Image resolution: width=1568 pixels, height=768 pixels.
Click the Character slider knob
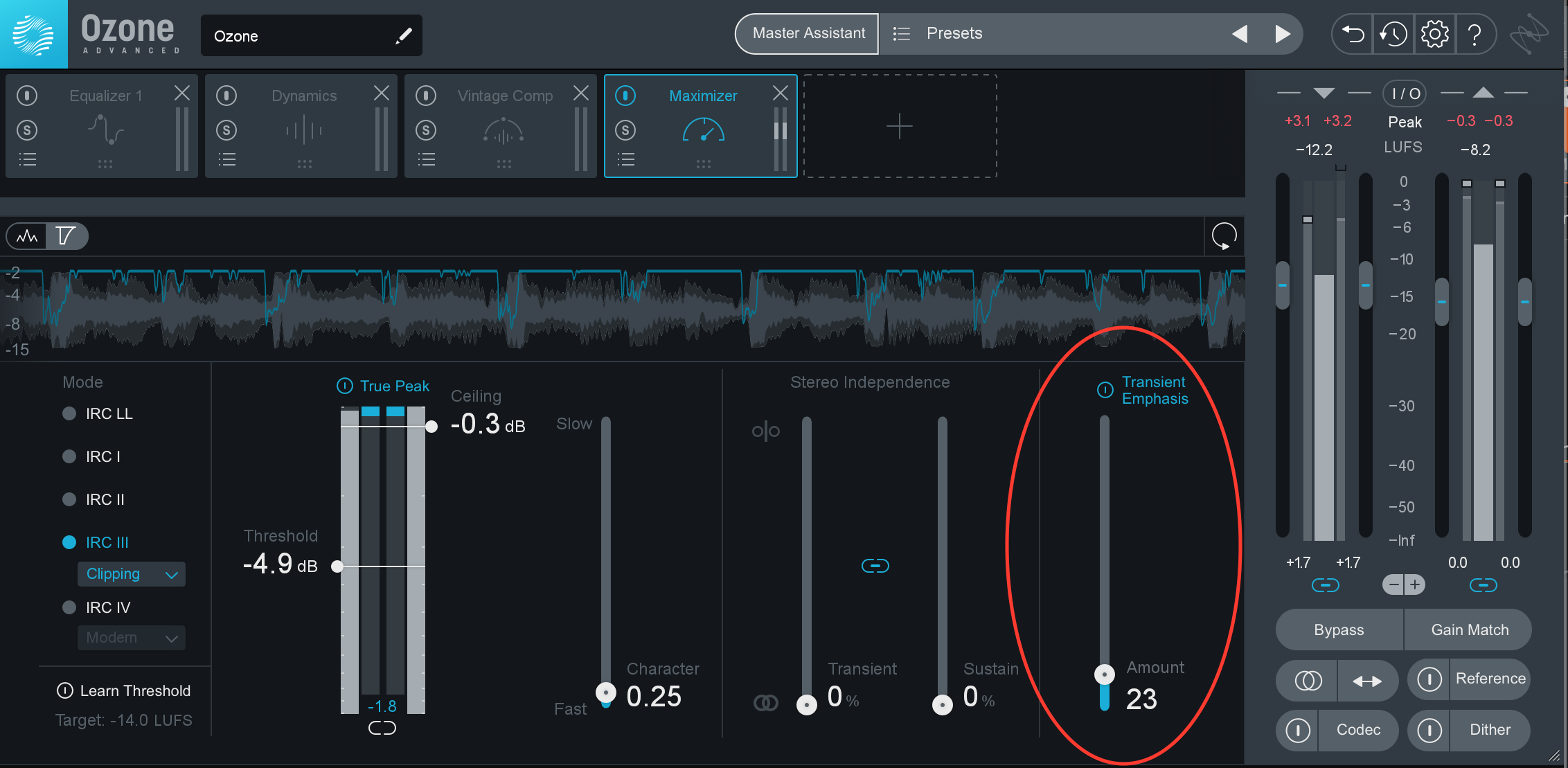click(606, 692)
